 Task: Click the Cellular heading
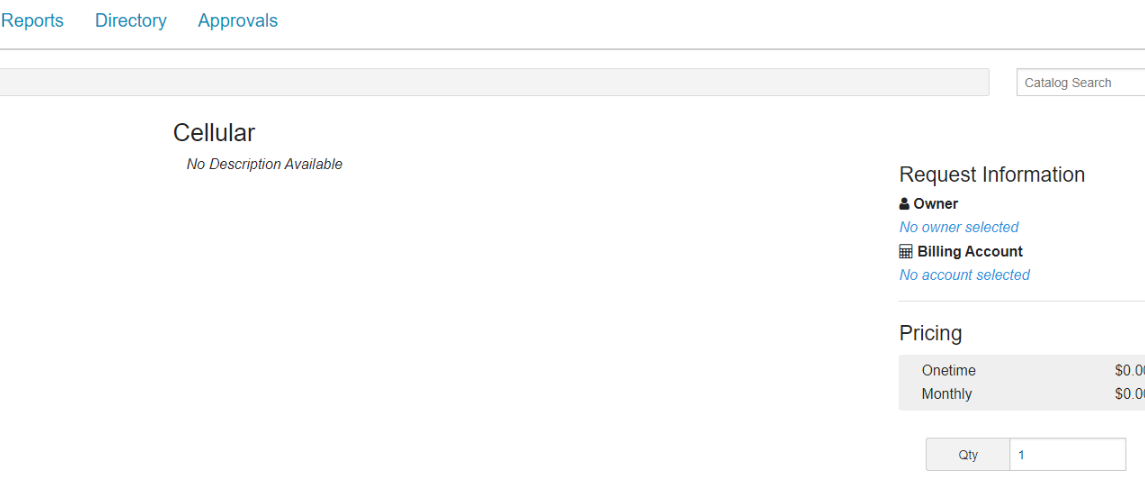tap(214, 133)
